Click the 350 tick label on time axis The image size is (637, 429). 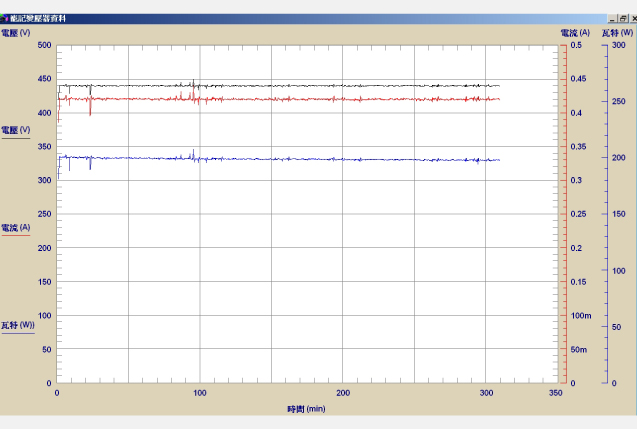click(x=557, y=393)
